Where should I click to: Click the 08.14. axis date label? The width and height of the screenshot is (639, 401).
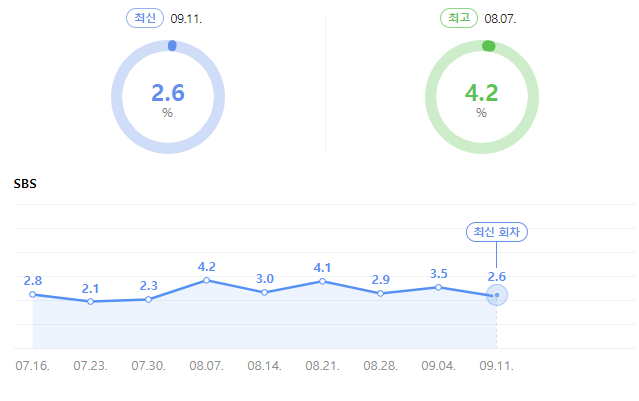coord(264,366)
